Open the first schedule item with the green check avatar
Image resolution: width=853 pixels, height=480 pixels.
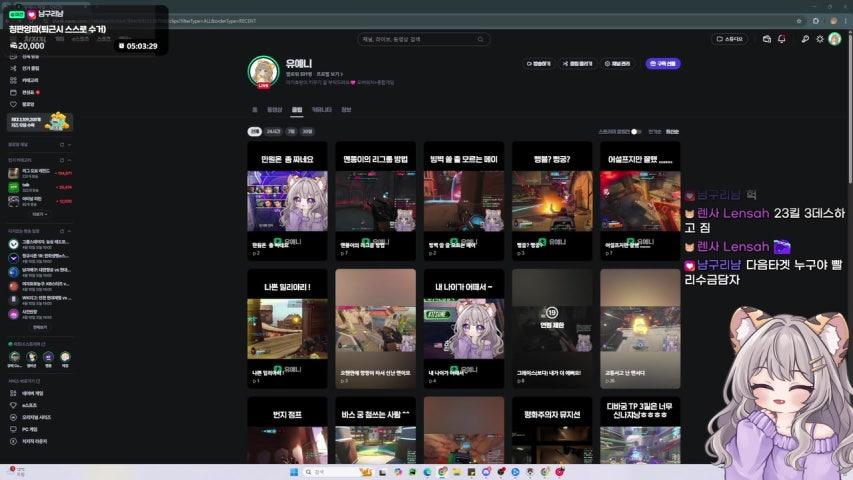(x=40, y=244)
